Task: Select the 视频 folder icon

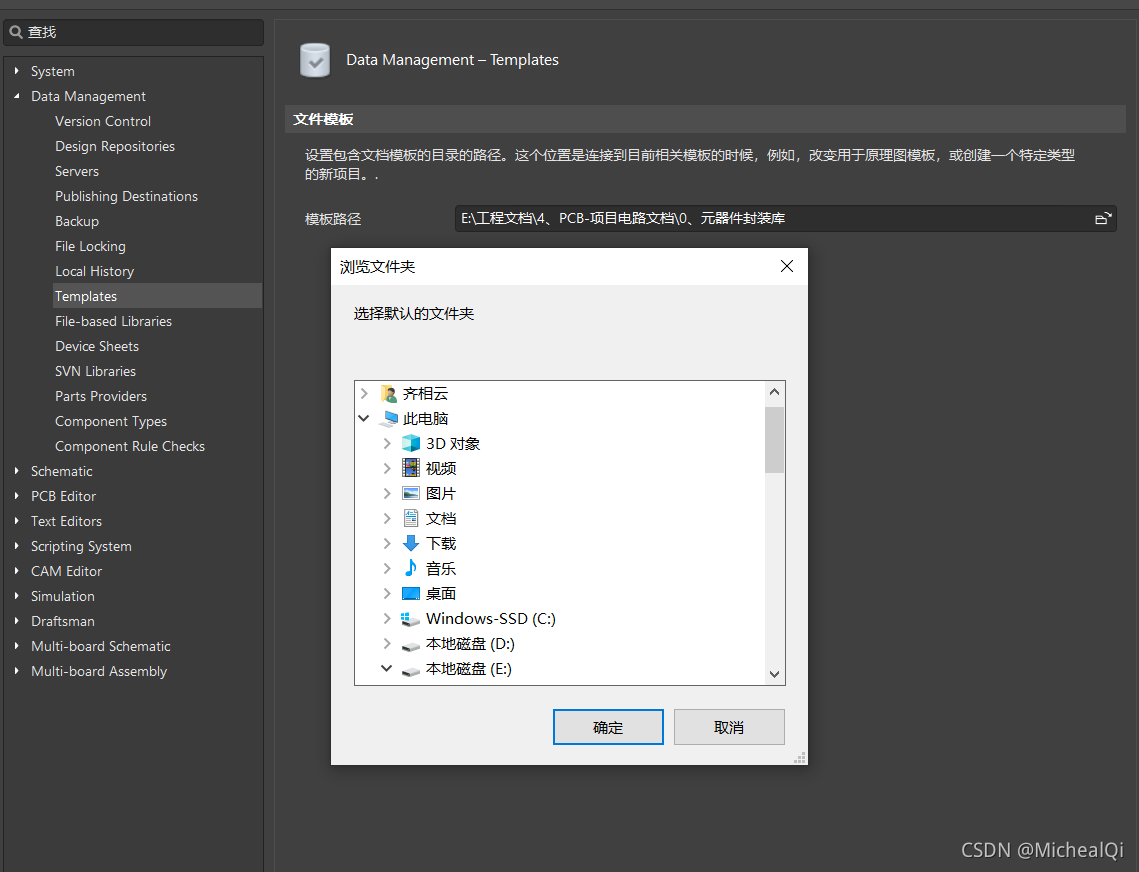Action: 411,468
